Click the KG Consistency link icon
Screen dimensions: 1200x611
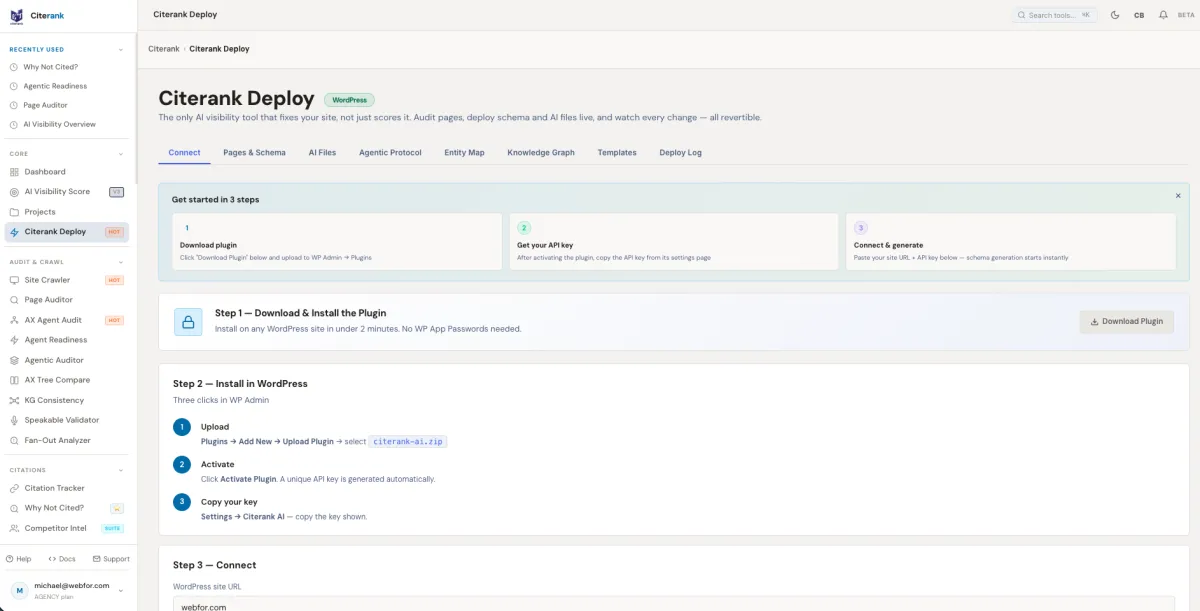pos(14,400)
